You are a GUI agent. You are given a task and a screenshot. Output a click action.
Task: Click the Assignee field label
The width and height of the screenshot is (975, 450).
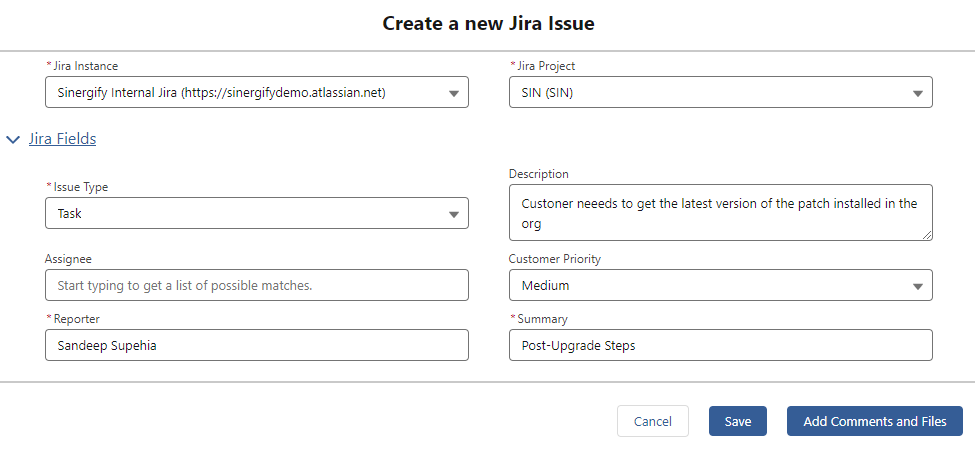point(68,259)
